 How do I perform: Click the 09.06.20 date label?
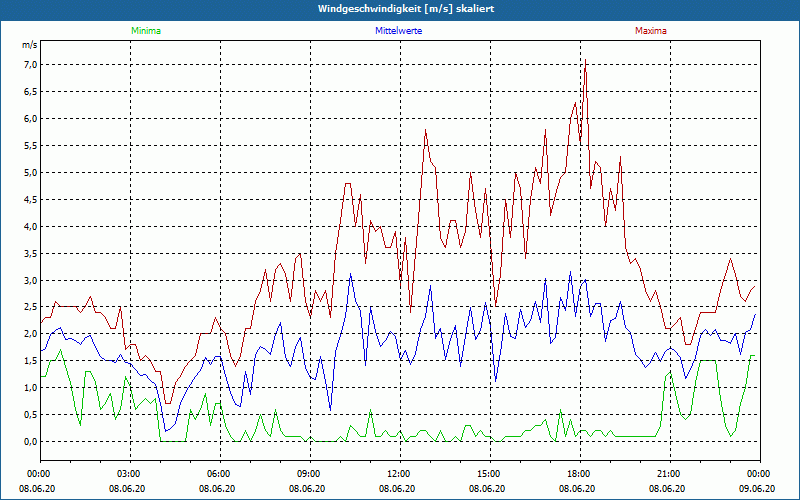tap(757, 489)
